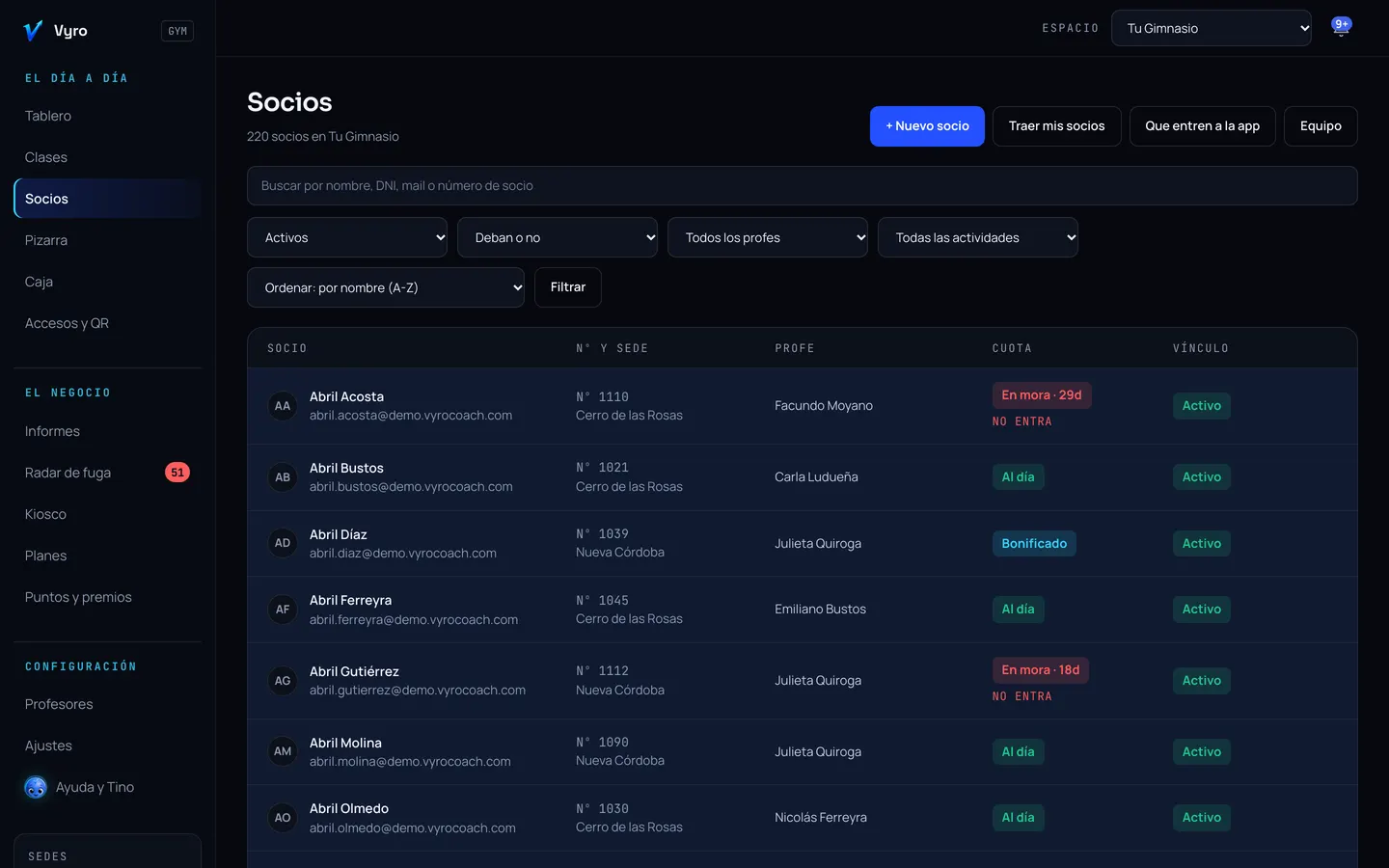Click the 51 badge on Radar de fuga

(x=177, y=473)
